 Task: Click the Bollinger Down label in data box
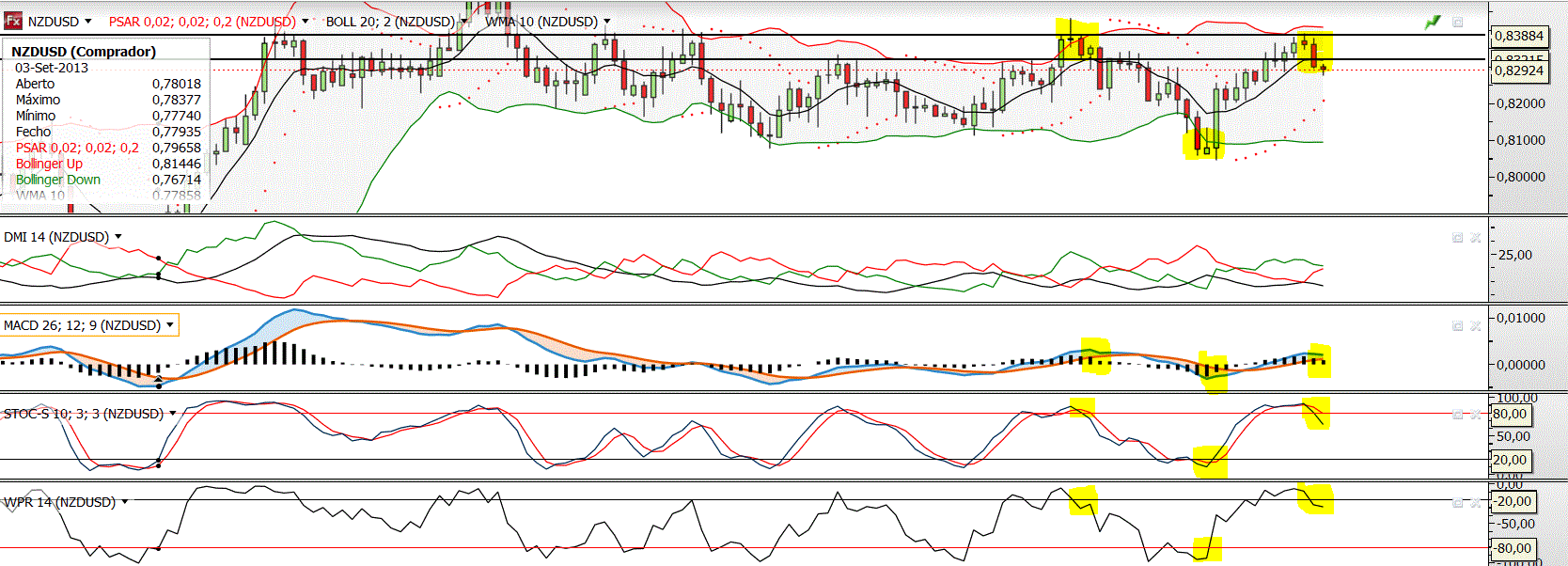point(58,180)
